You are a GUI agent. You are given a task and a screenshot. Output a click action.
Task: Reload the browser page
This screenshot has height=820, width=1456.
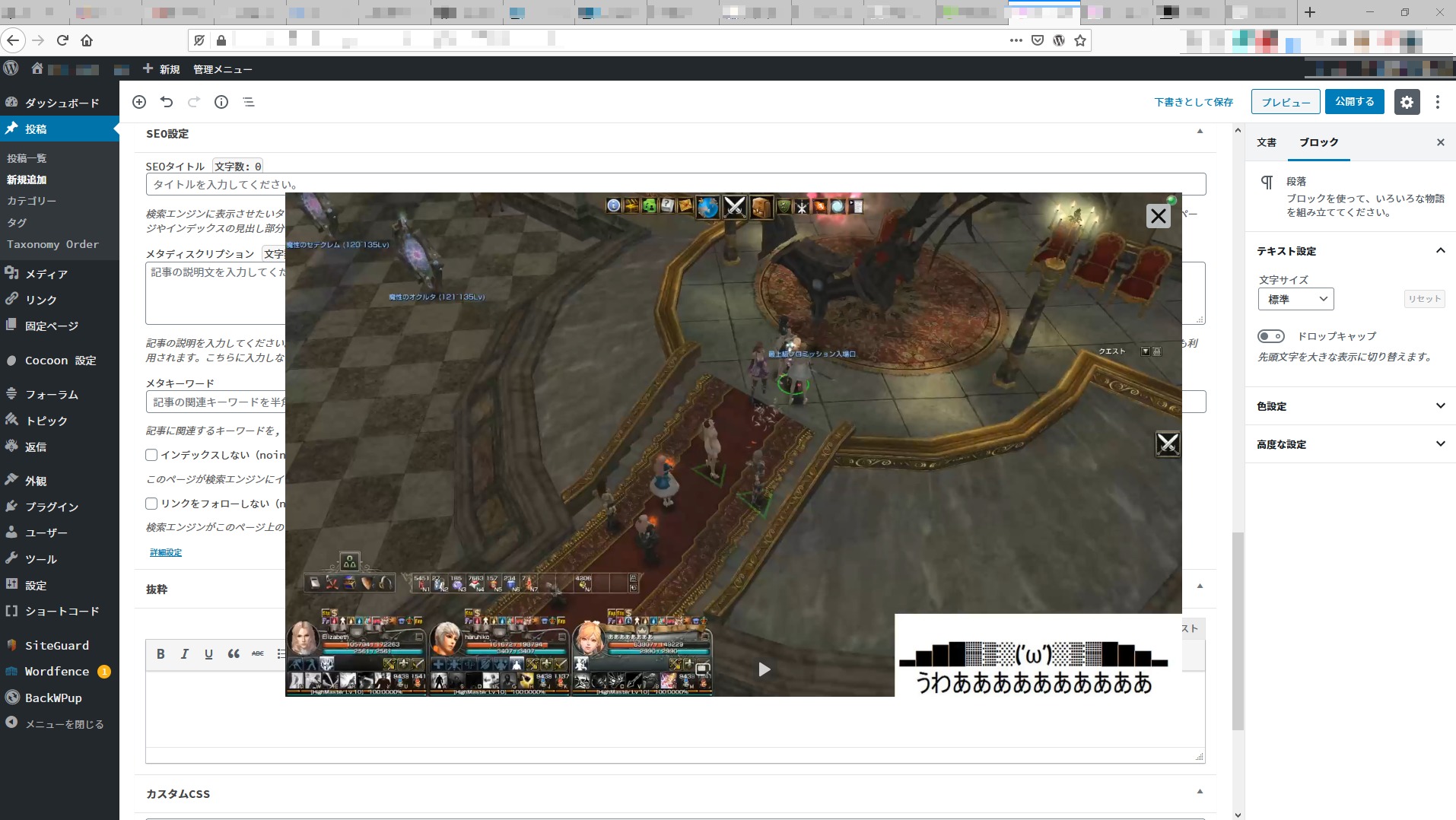pos(62,40)
